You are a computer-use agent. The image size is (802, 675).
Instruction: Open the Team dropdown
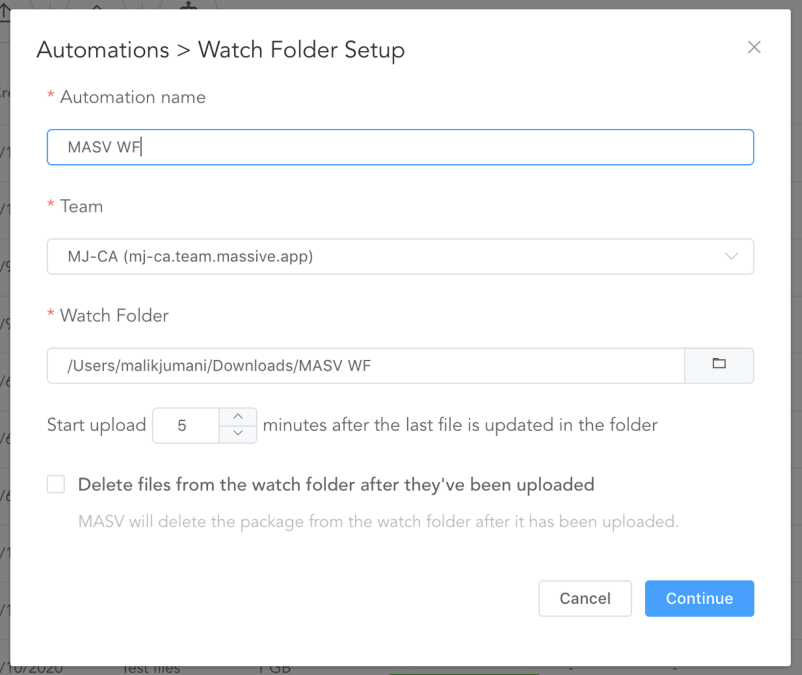(400, 256)
